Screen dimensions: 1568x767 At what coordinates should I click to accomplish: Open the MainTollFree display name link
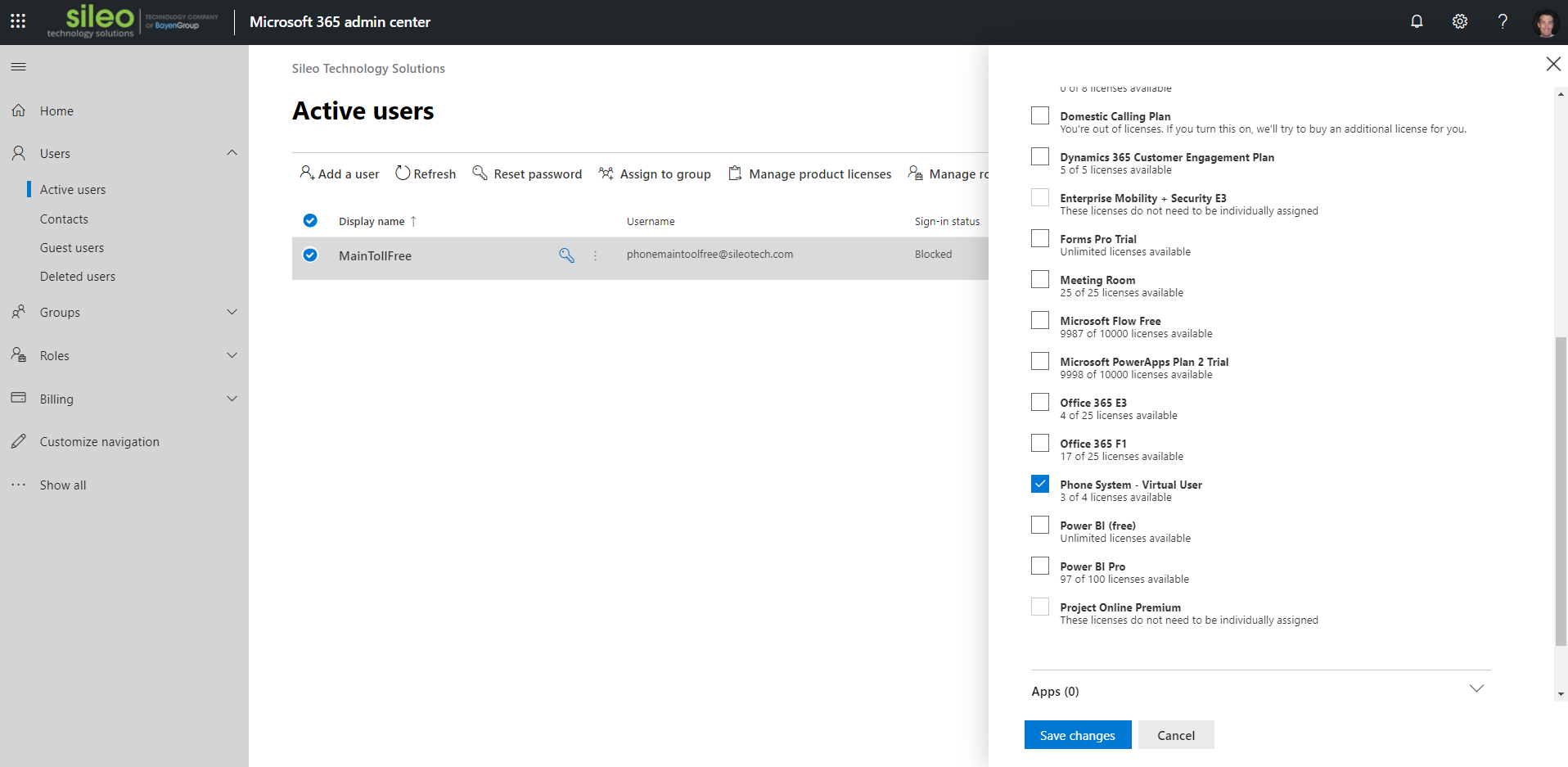(375, 255)
